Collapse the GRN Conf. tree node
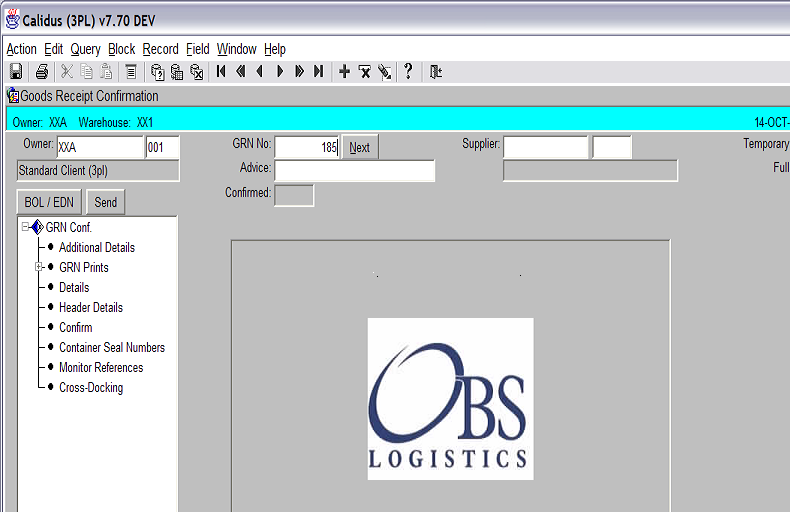 pyautogui.click(x=25, y=227)
